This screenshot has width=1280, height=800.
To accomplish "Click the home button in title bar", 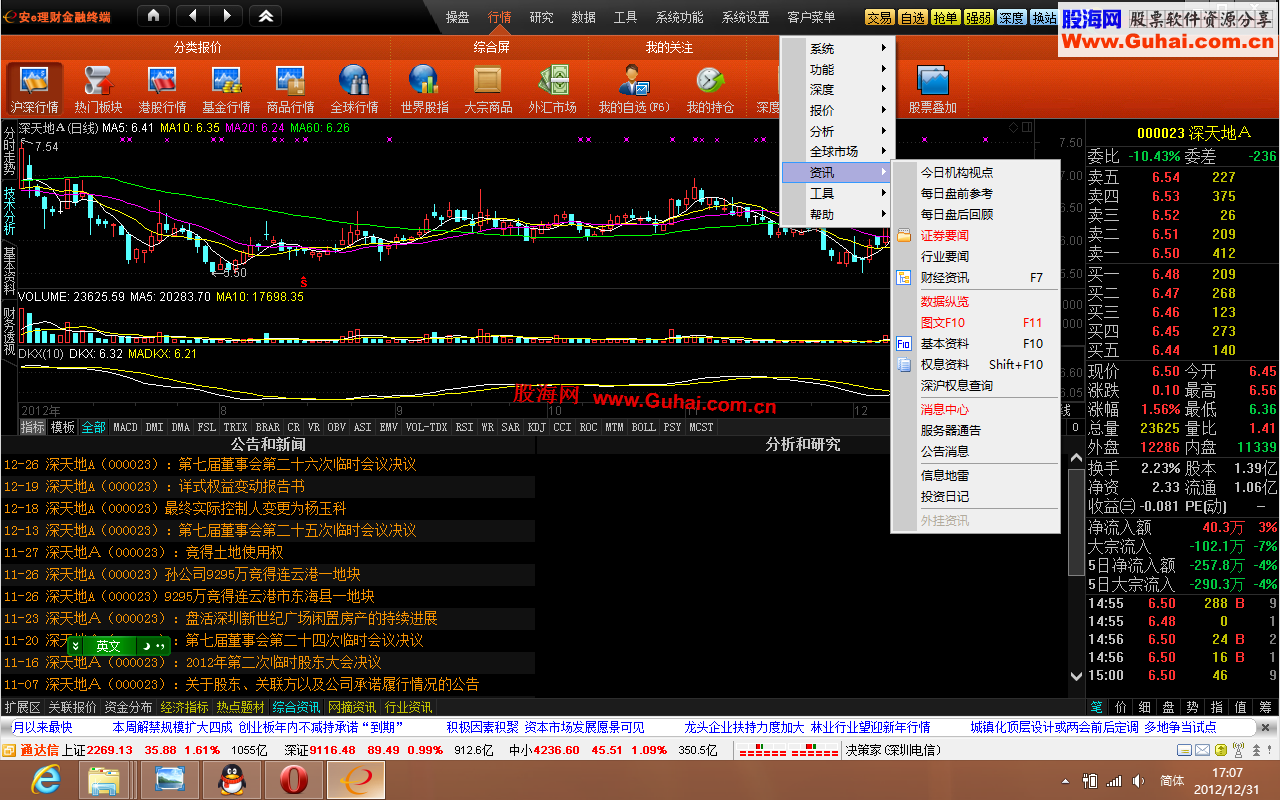I will pos(152,16).
